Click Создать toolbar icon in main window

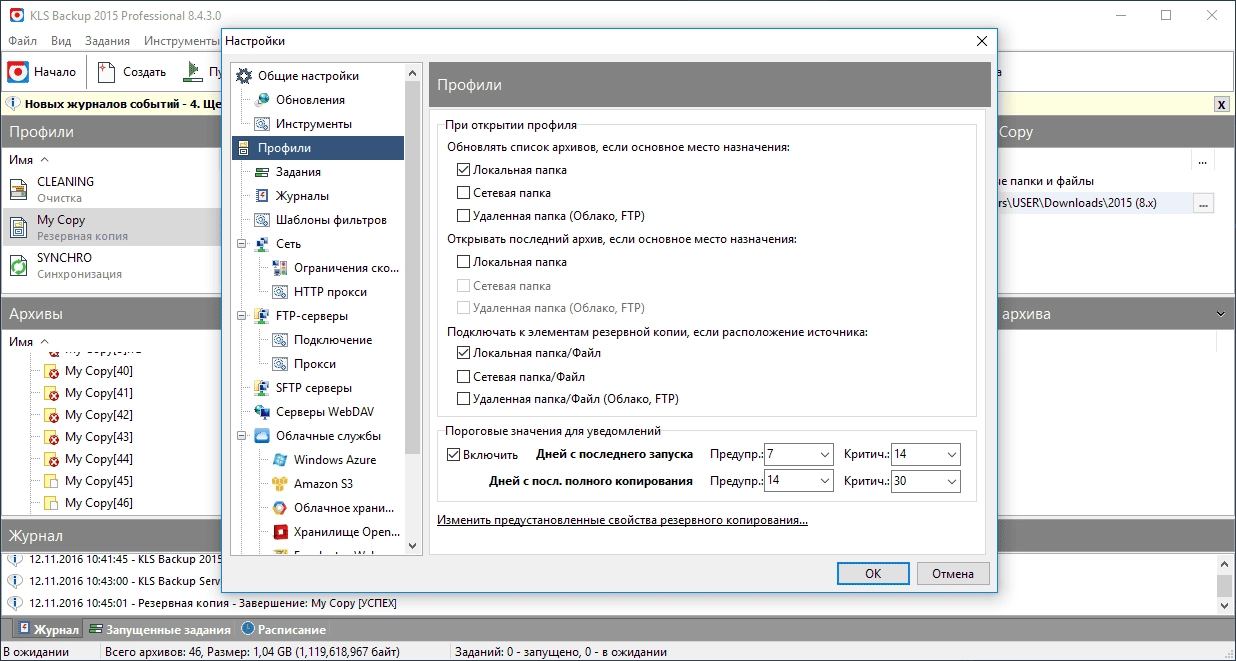pyautogui.click(x=106, y=72)
